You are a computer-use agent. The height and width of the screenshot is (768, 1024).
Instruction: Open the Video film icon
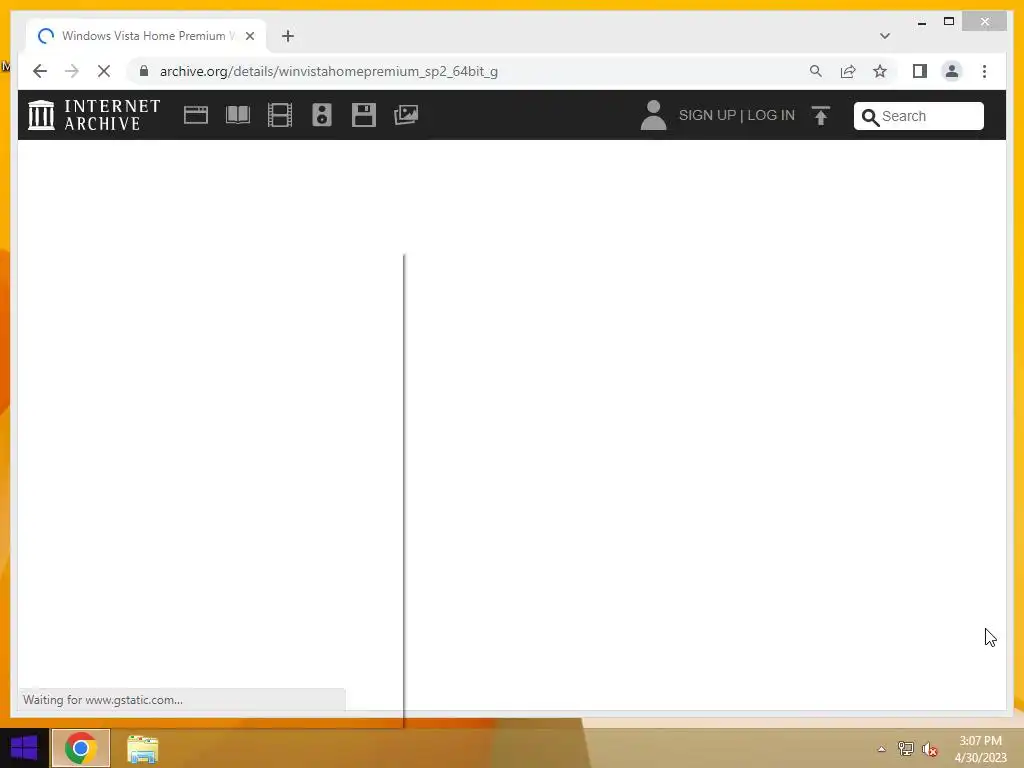pyautogui.click(x=280, y=115)
